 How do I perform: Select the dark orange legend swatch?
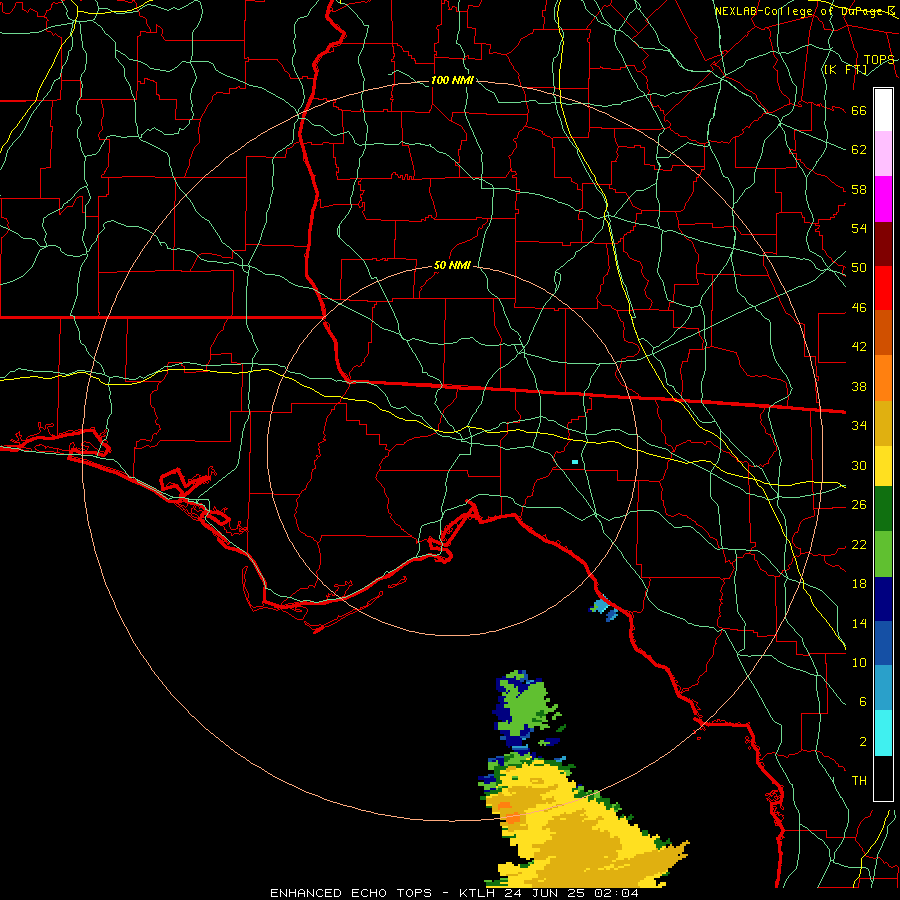click(883, 332)
